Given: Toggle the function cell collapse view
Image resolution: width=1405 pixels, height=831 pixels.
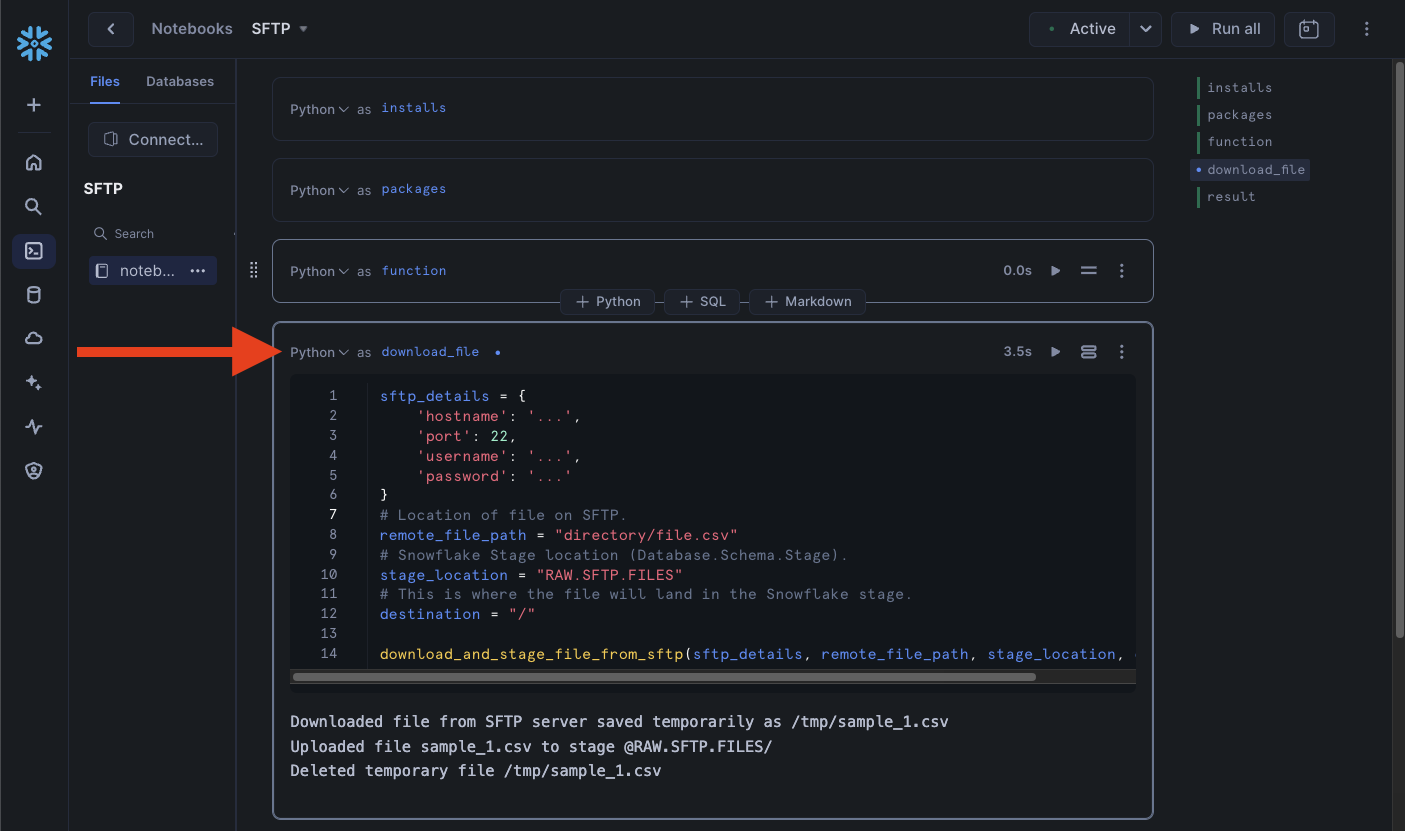Looking at the screenshot, I should pyautogui.click(x=1089, y=271).
